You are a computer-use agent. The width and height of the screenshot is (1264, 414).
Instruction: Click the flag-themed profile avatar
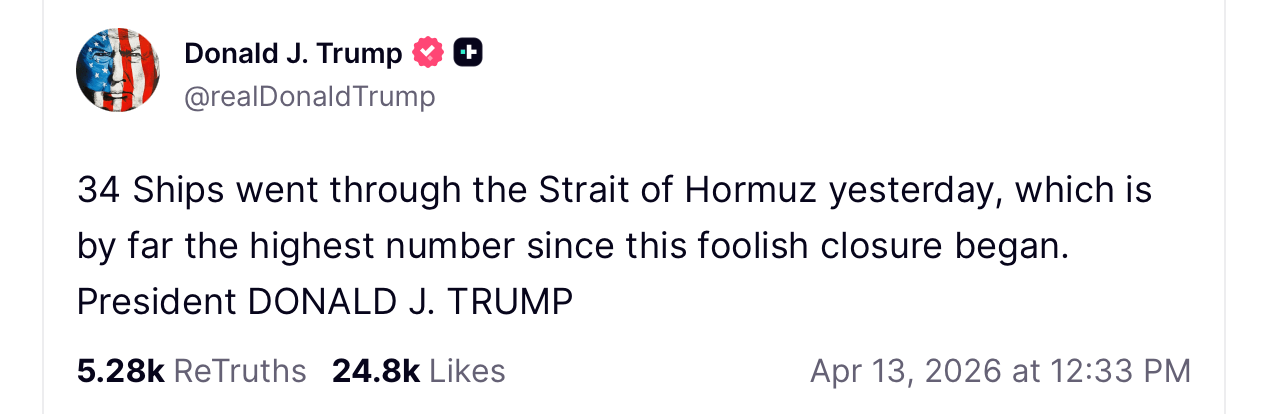tap(118, 70)
